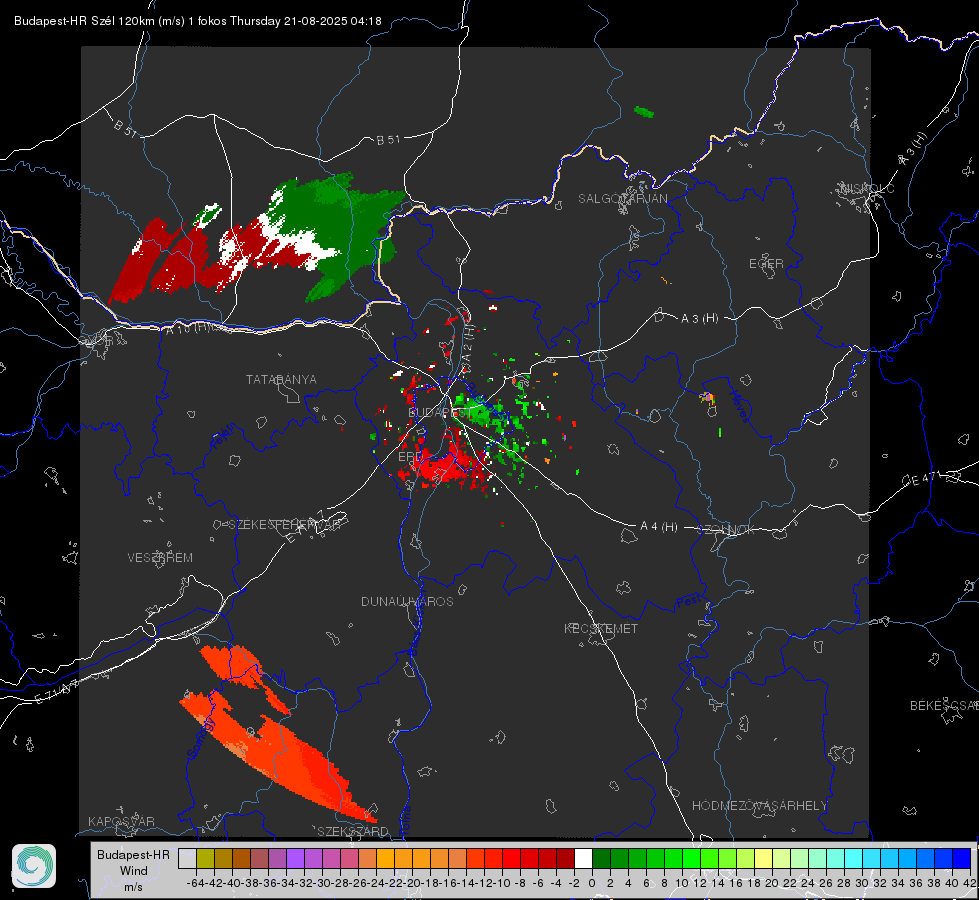Image resolution: width=979 pixels, height=900 pixels.
Task: Pick the dark green swatch between 0 and 2
Action: coord(601,858)
